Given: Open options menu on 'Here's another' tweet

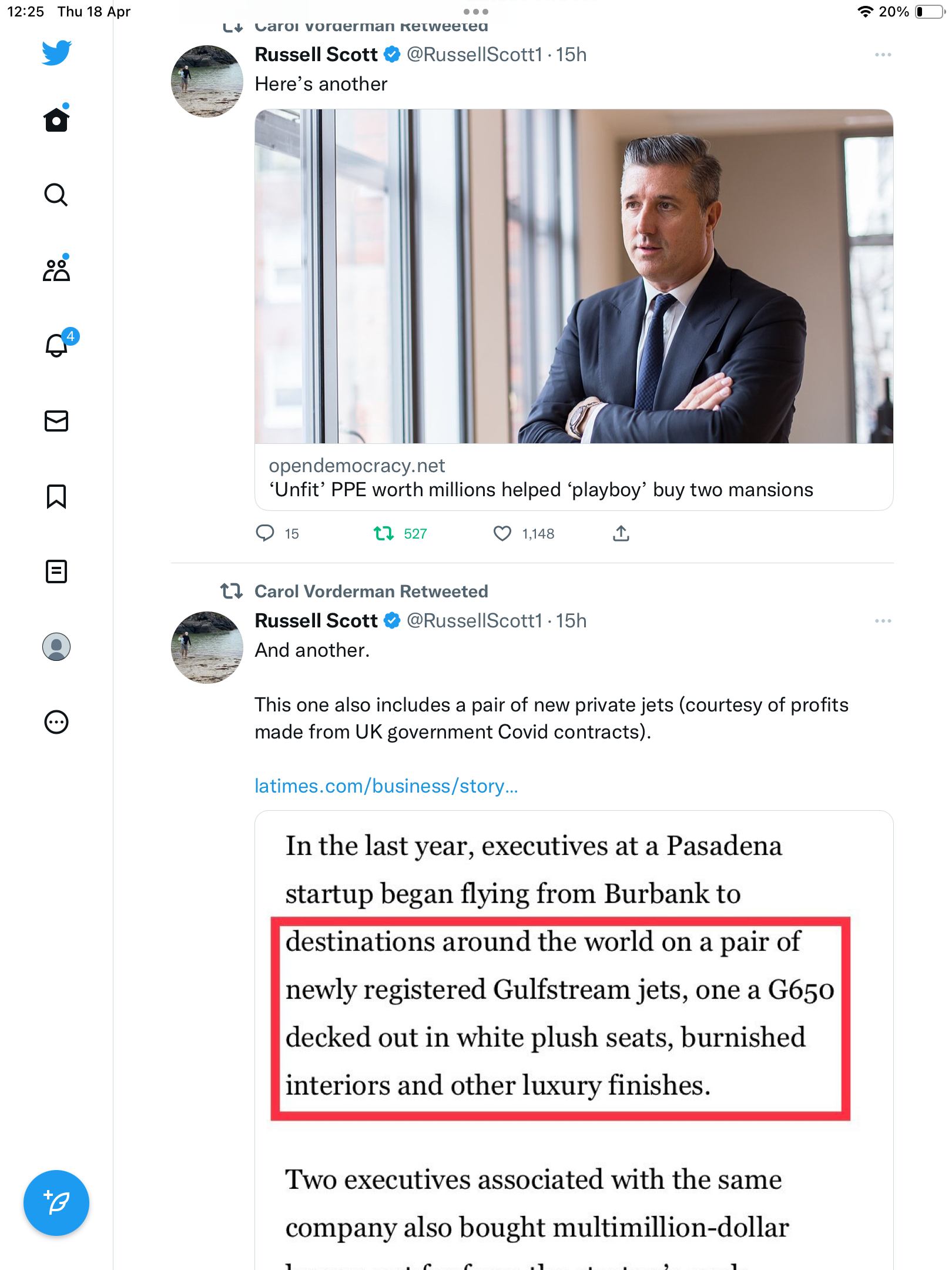Looking at the screenshot, I should 883,55.
